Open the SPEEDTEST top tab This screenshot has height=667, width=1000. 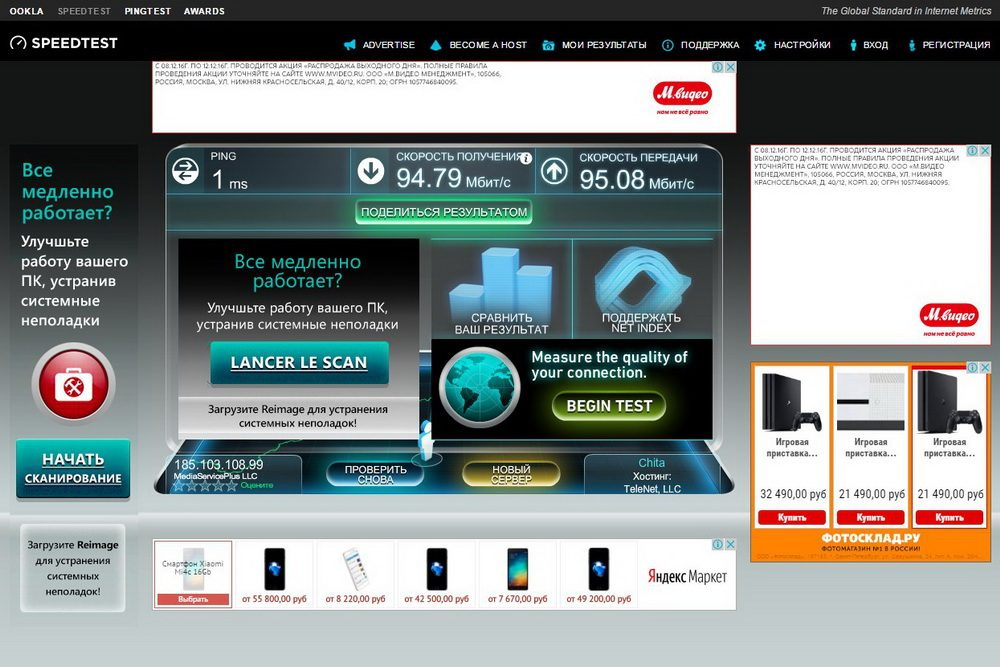click(x=84, y=11)
